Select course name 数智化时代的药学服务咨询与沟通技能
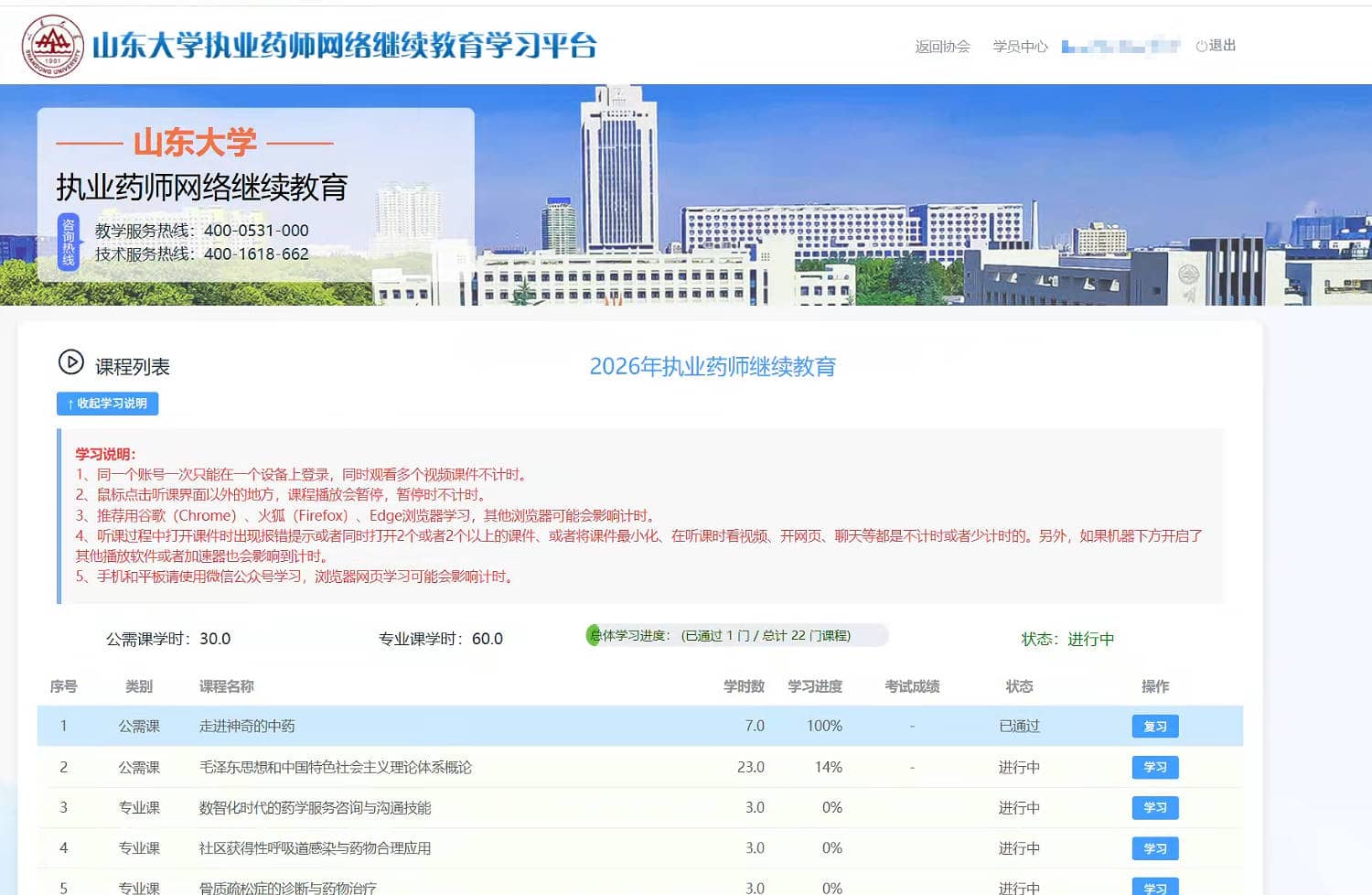This screenshot has height=895, width=1372. (x=315, y=808)
